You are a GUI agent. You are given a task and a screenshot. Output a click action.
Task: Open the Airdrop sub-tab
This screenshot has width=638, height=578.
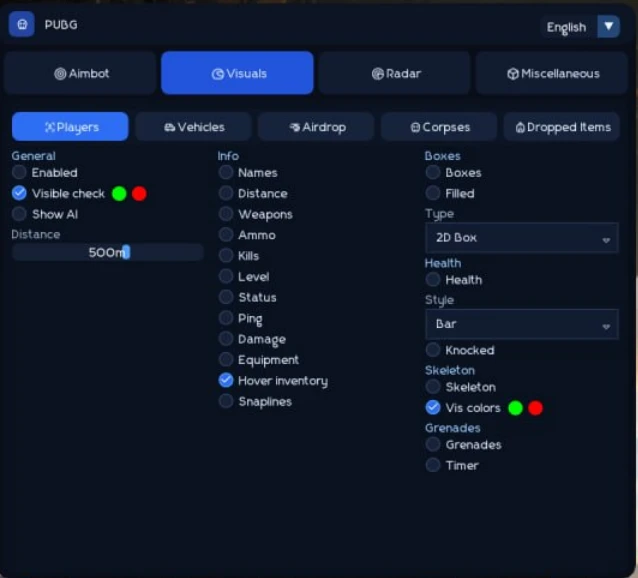(x=317, y=127)
